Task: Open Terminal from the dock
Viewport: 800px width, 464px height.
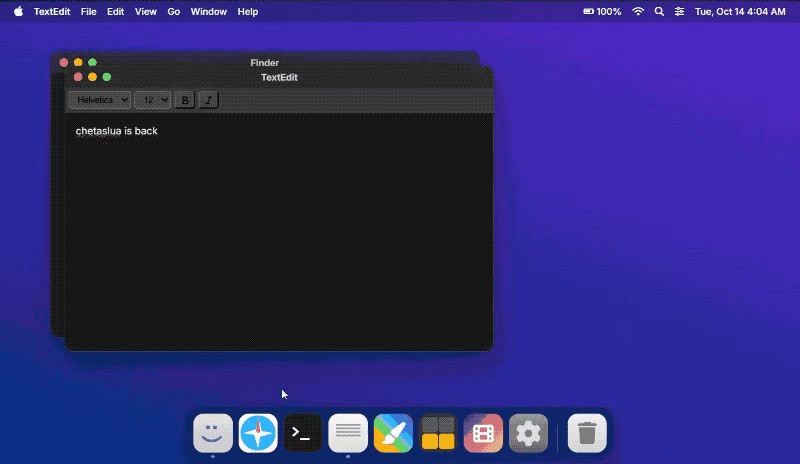Action: pyautogui.click(x=303, y=433)
